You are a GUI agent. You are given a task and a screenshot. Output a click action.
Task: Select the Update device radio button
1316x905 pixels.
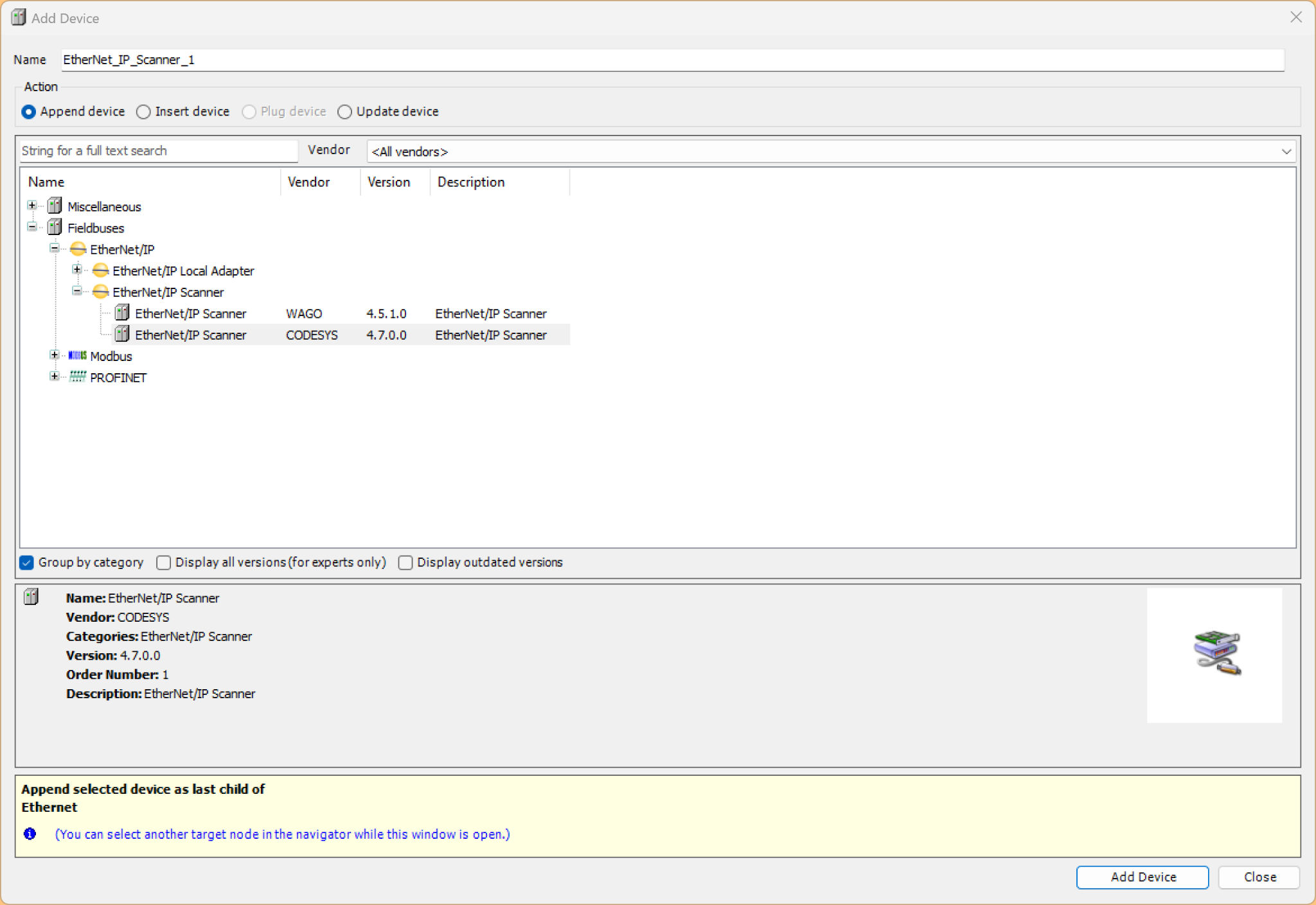point(345,112)
